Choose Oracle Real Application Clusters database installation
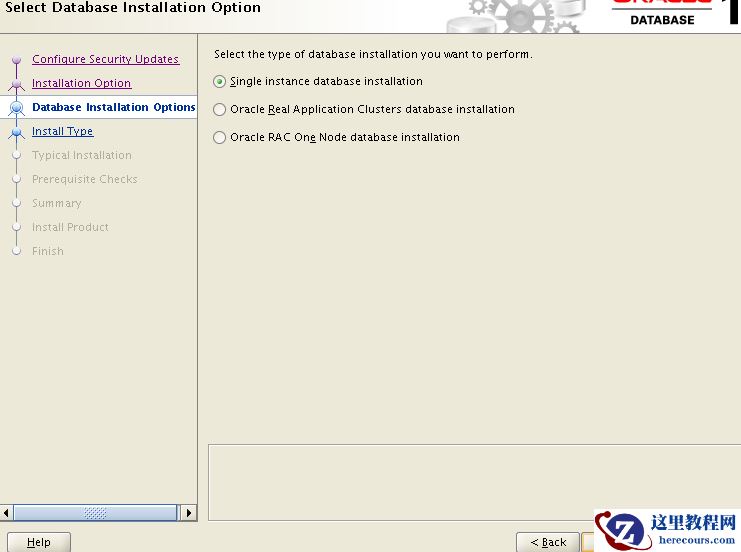741x552 pixels. (219, 110)
